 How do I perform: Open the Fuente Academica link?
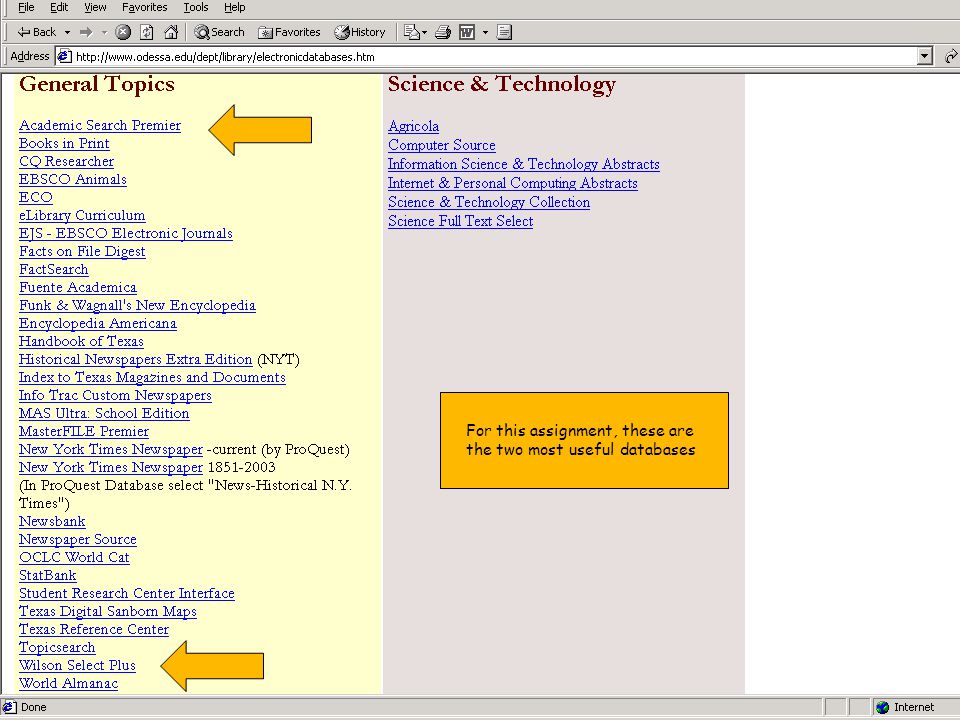[x=78, y=287]
